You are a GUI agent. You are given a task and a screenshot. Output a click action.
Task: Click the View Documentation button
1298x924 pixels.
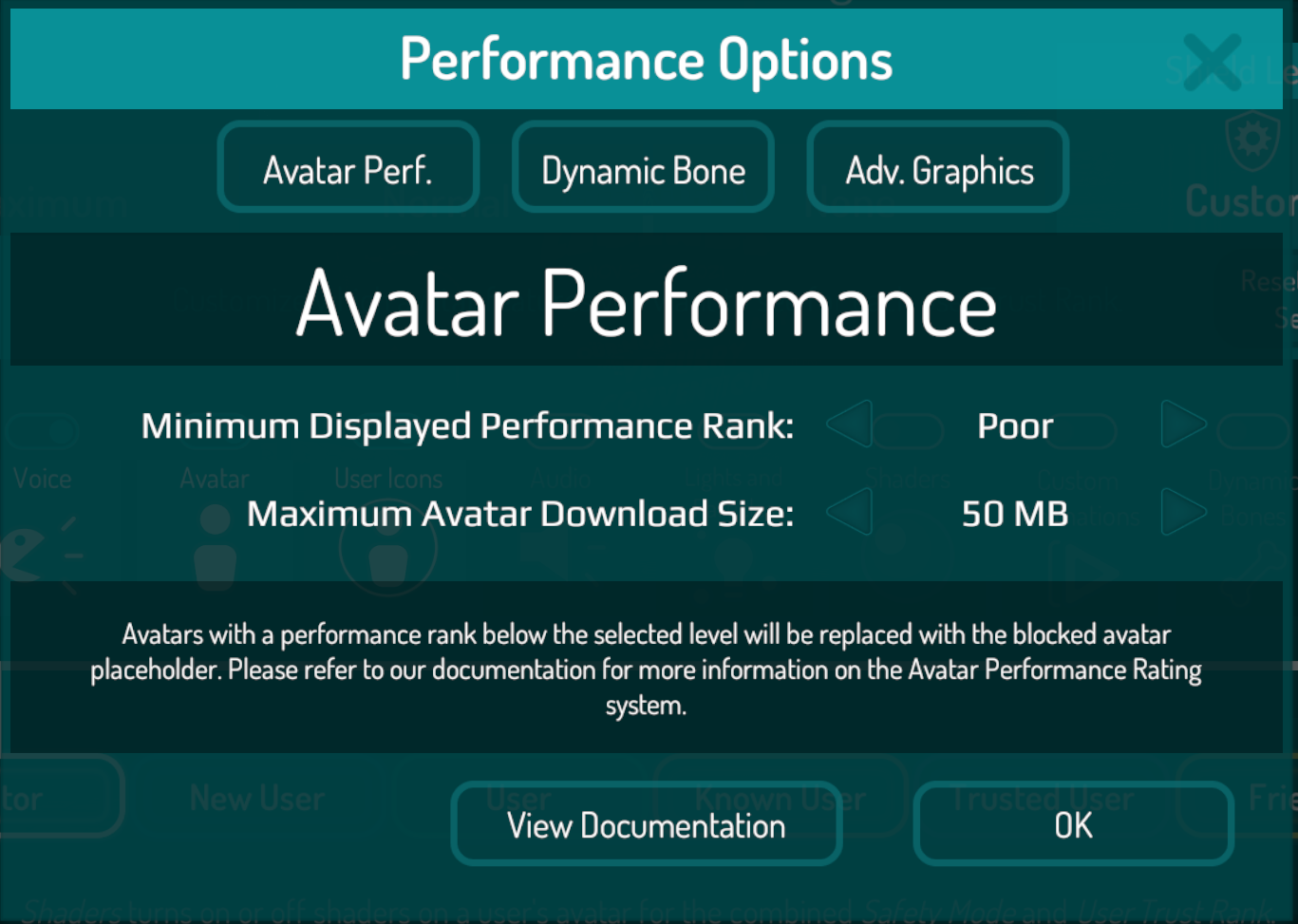coord(646,824)
